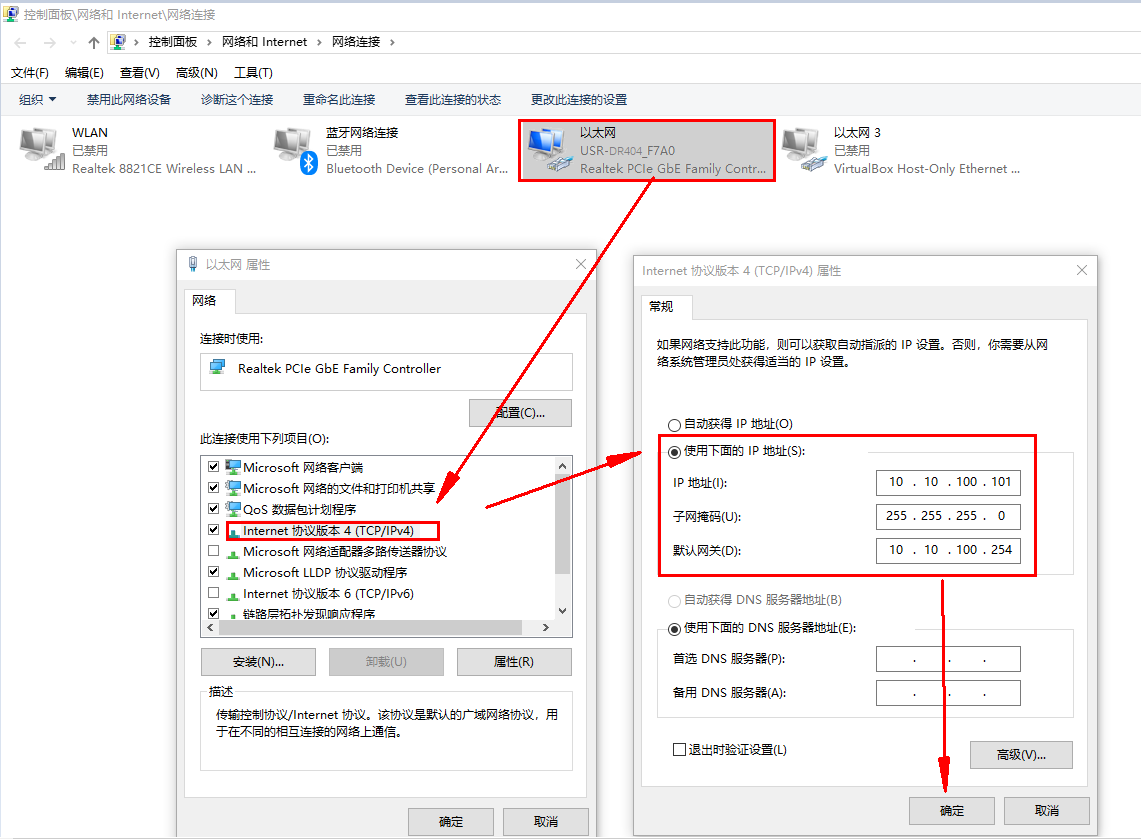Open the 组织 dropdown in toolbar
The image size is (1141, 839).
[38, 100]
